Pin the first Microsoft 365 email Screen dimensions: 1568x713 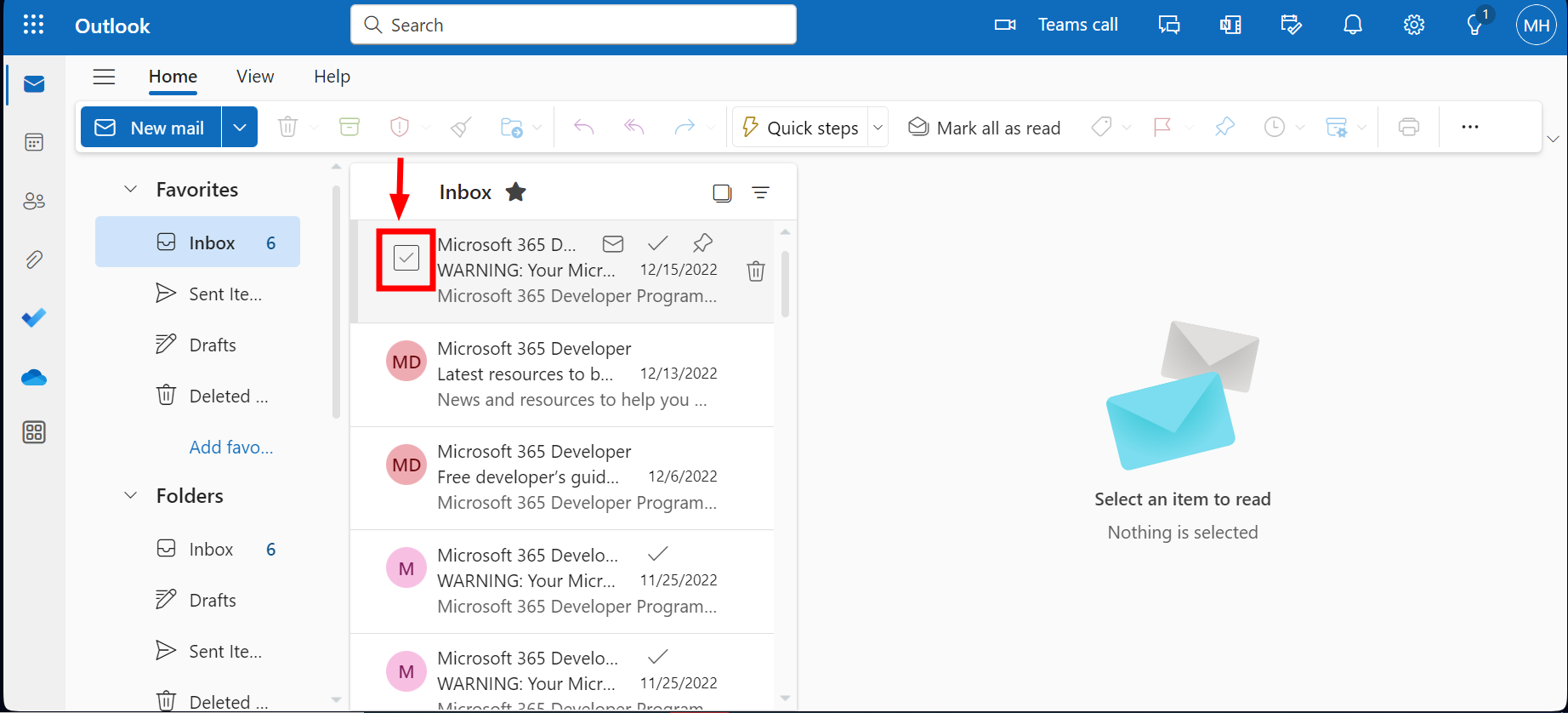coord(702,243)
